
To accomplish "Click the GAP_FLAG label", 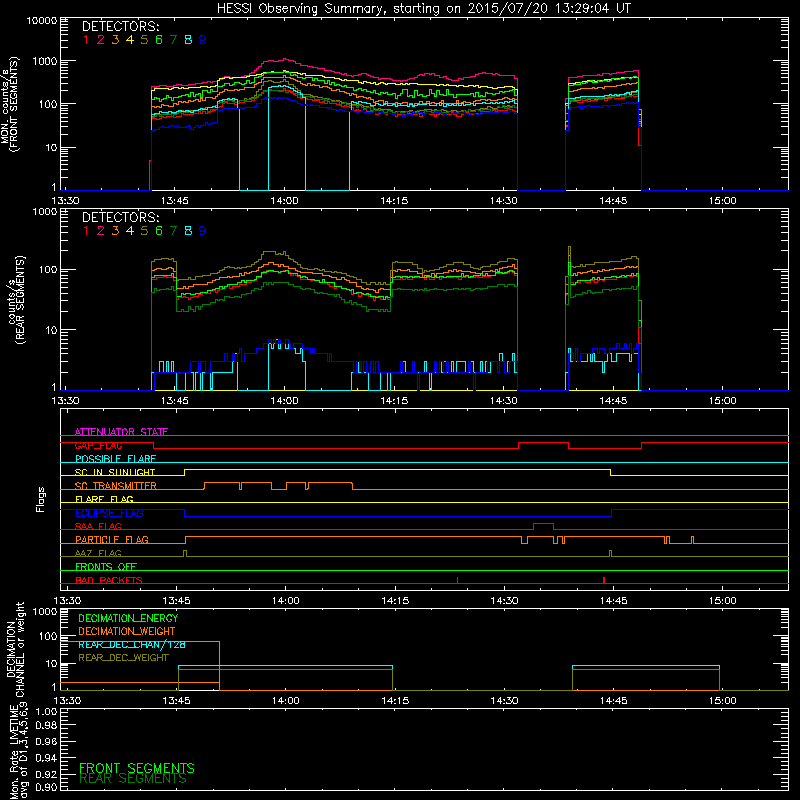I will [x=98, y=445].
